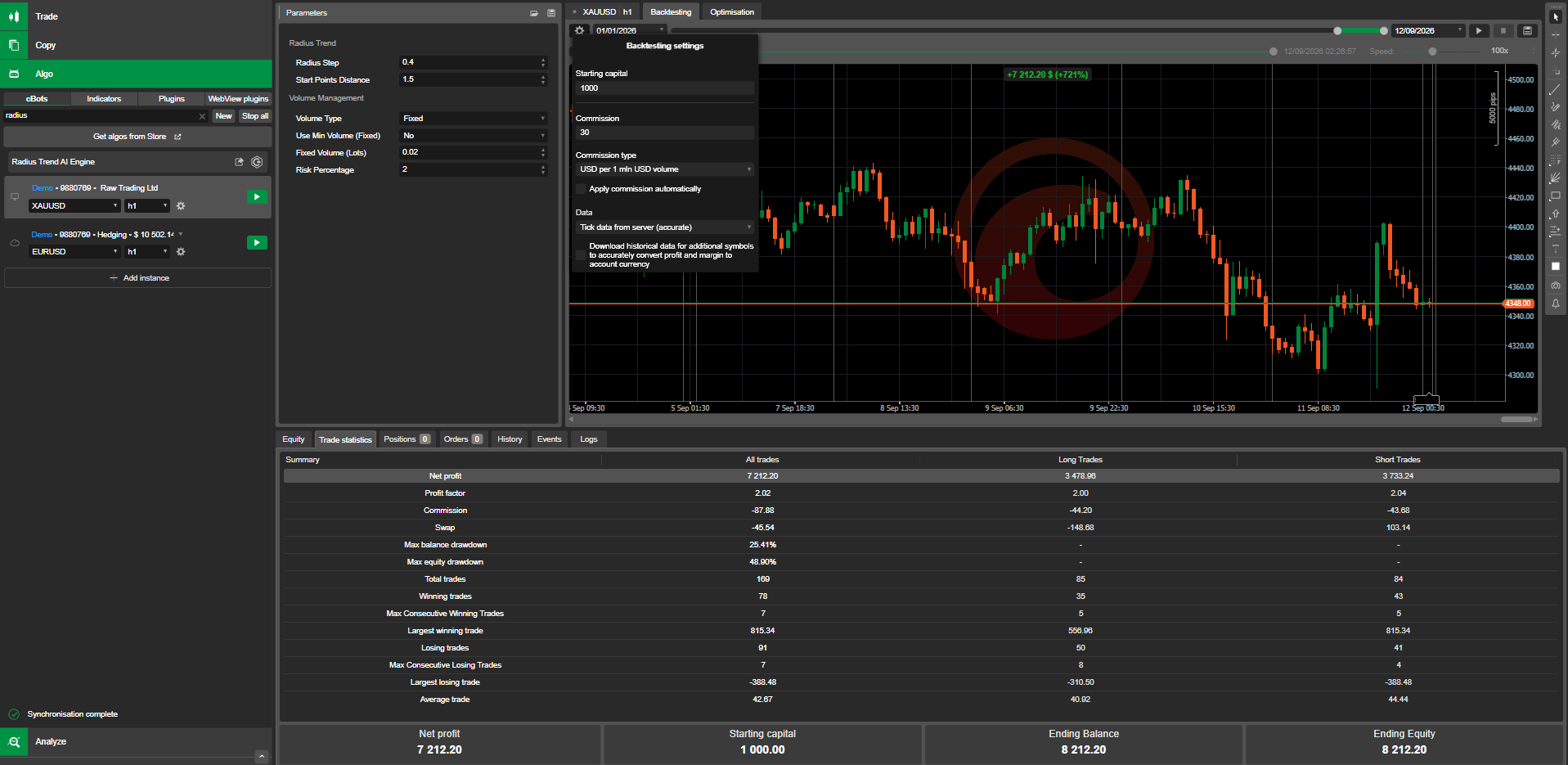Screen dimensions: 1568x765
Task: Click the Stop all button
Action: coord(255,116)
